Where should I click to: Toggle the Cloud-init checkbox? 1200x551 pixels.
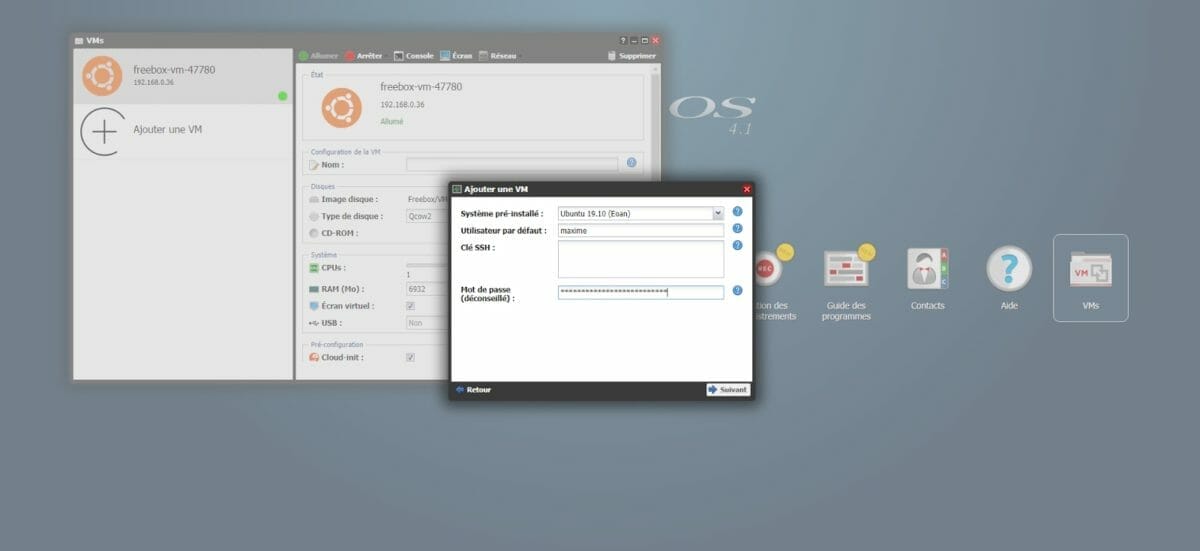410,357
